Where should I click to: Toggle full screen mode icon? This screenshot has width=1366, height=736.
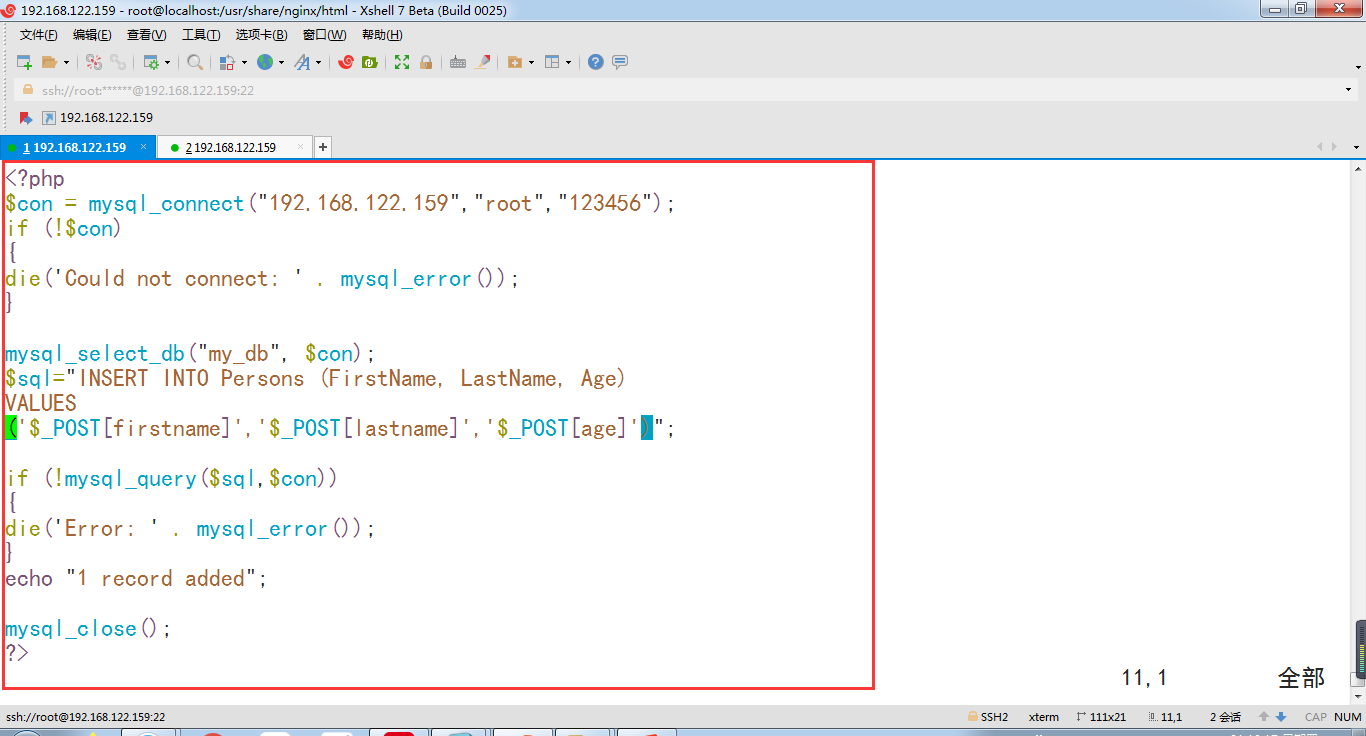(x=402, y=62)
